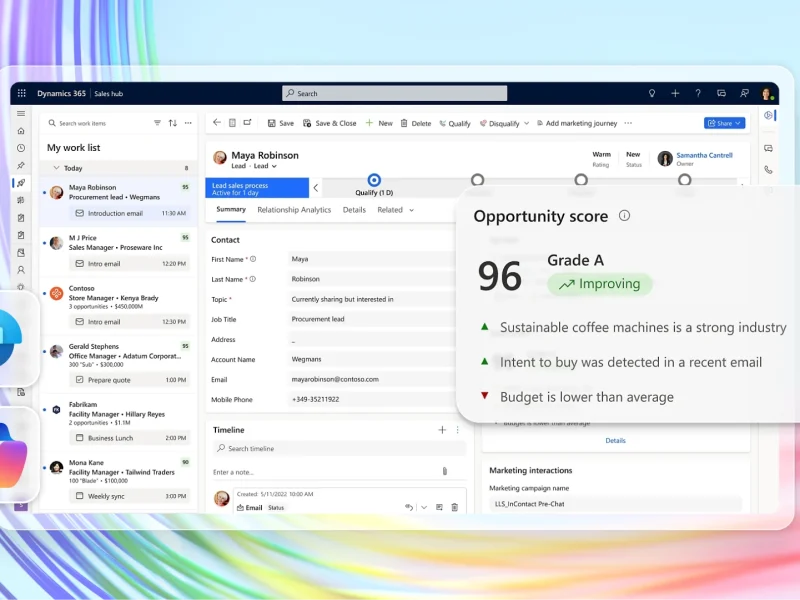This screenshot has height=600, width=800.
Task: Open Timeline more options vertical ellipsis
Action: tap(458, 430)
